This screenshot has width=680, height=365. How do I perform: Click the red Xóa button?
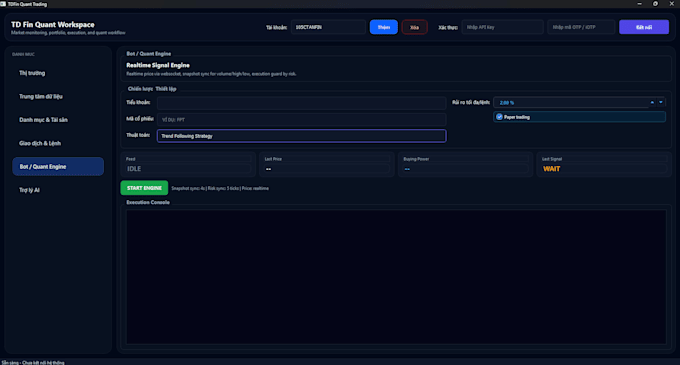[414, 27]
